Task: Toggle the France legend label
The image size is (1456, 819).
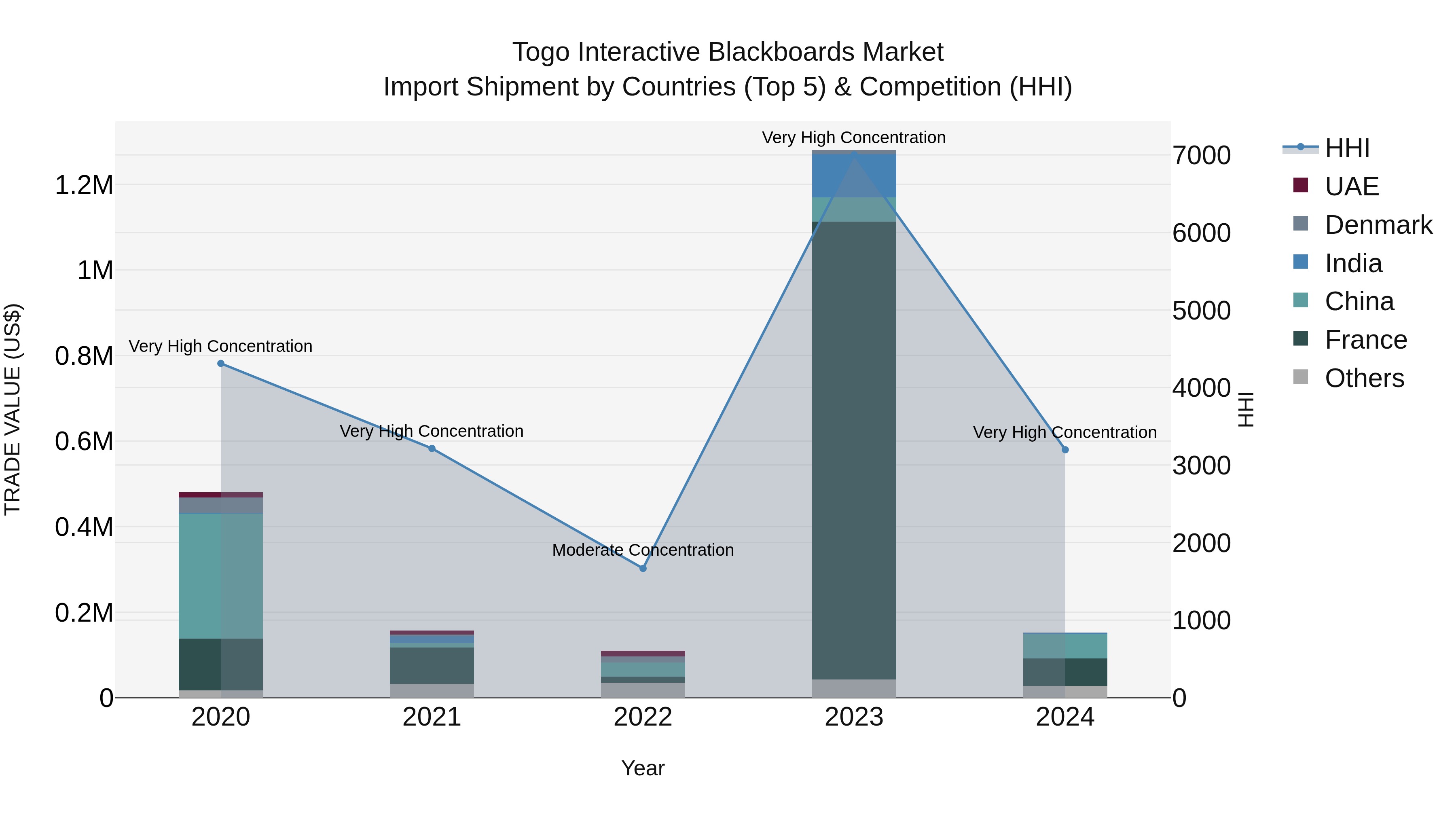Action: click(x=1366, y=340)
